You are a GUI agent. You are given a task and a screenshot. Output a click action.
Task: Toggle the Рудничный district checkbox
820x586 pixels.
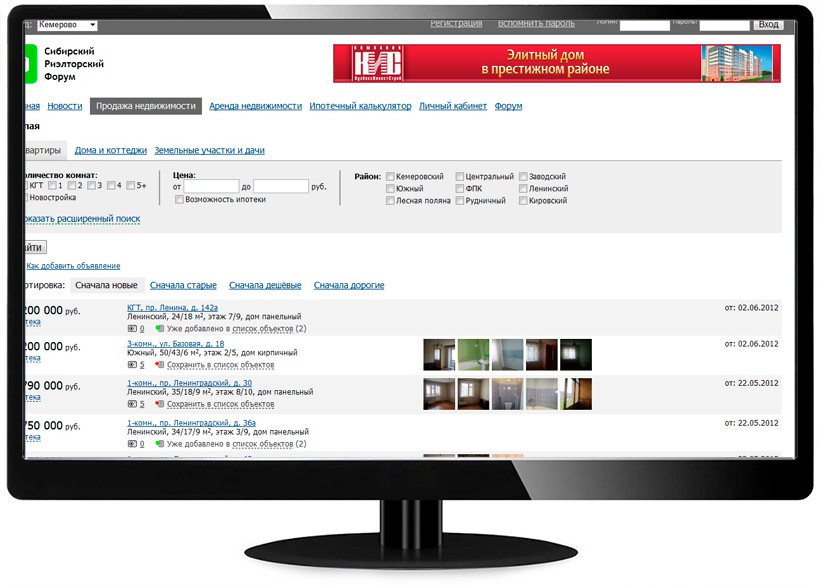click(x=460, y=201)
